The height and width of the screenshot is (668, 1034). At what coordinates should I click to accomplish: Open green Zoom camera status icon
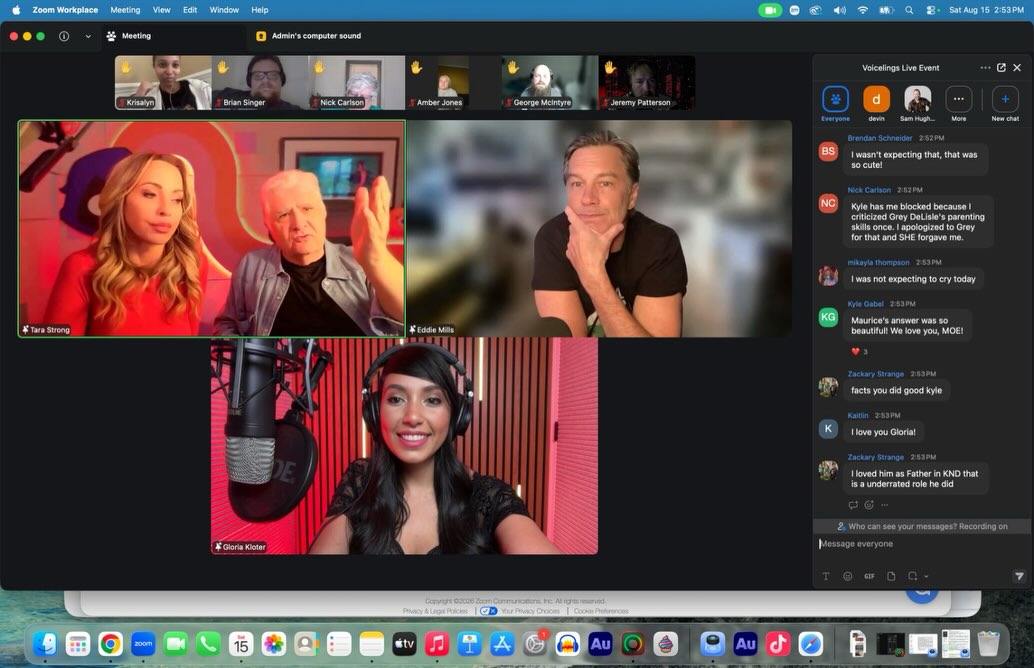click(x=770, y=10)
